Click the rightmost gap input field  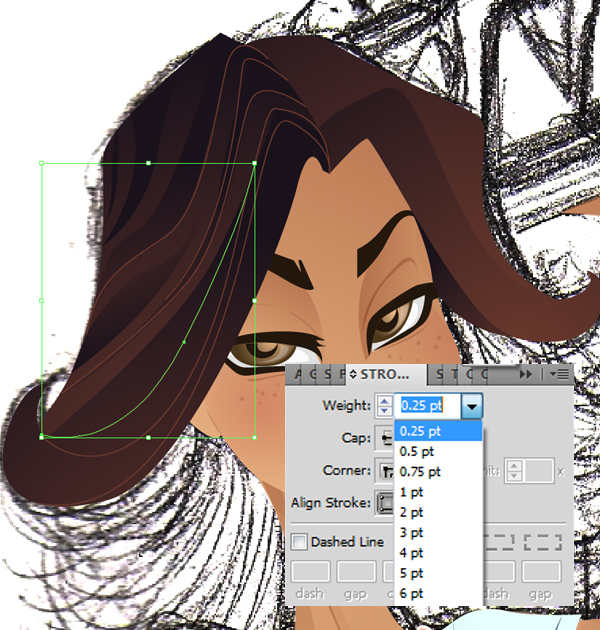(x=541, y=571)
